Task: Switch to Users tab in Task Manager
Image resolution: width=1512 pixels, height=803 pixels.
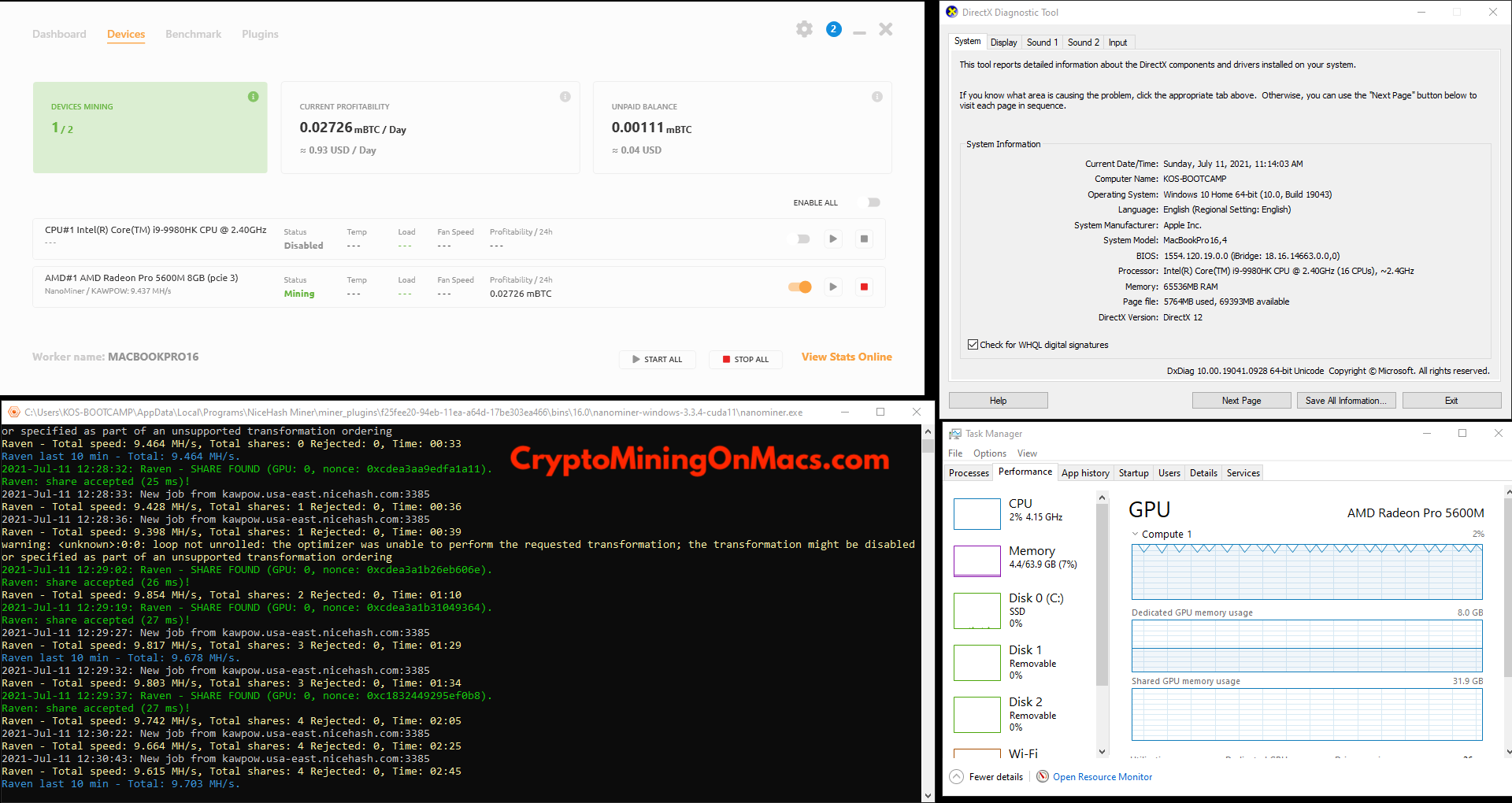Action: (1169, 473)
